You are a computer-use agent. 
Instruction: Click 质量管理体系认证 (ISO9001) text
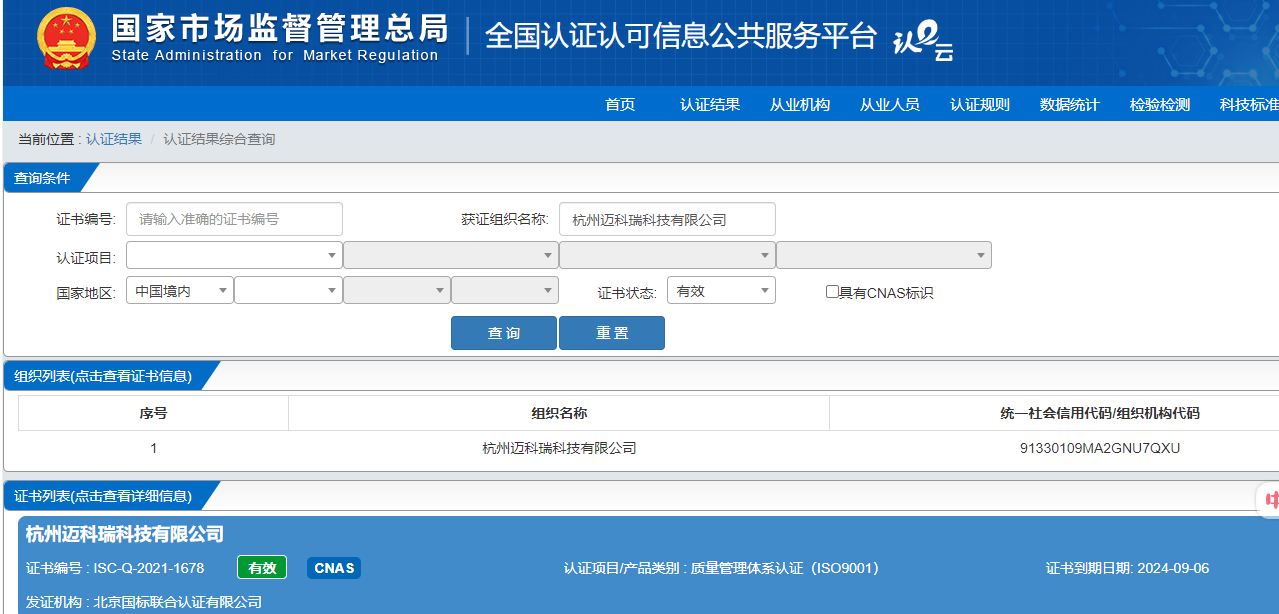(785, 568)
